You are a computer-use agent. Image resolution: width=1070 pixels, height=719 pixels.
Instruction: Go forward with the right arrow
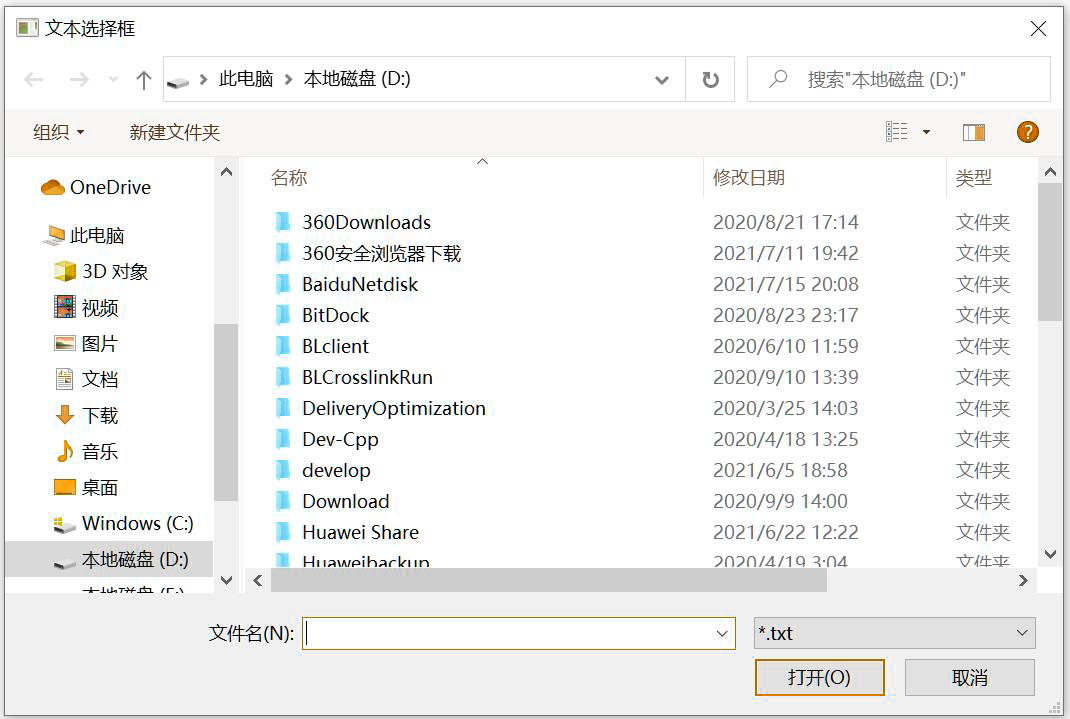coord(79,80)
